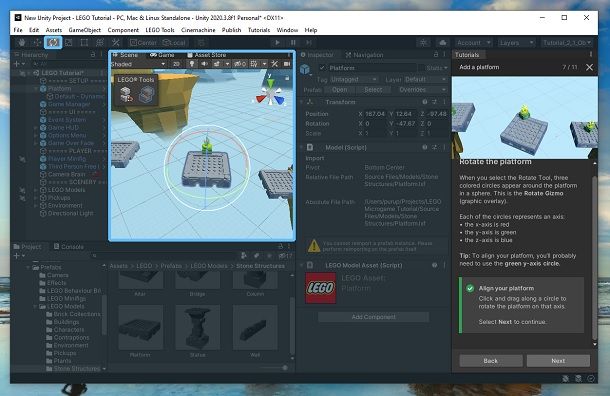Open the GameObject menu
This screenshot has width=610, height=396.
84,30
